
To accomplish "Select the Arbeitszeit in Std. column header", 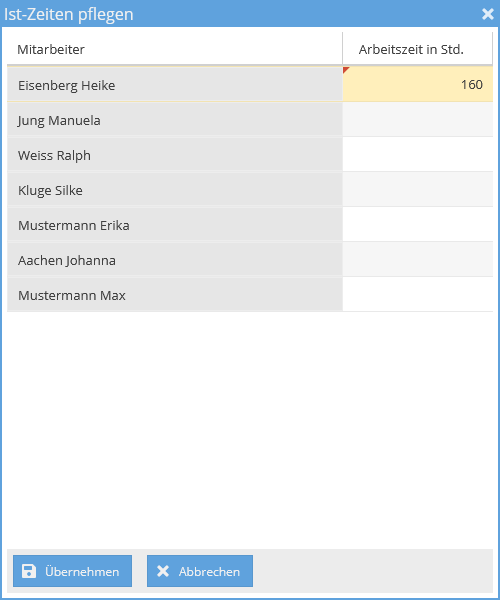I will click(417, 49).
